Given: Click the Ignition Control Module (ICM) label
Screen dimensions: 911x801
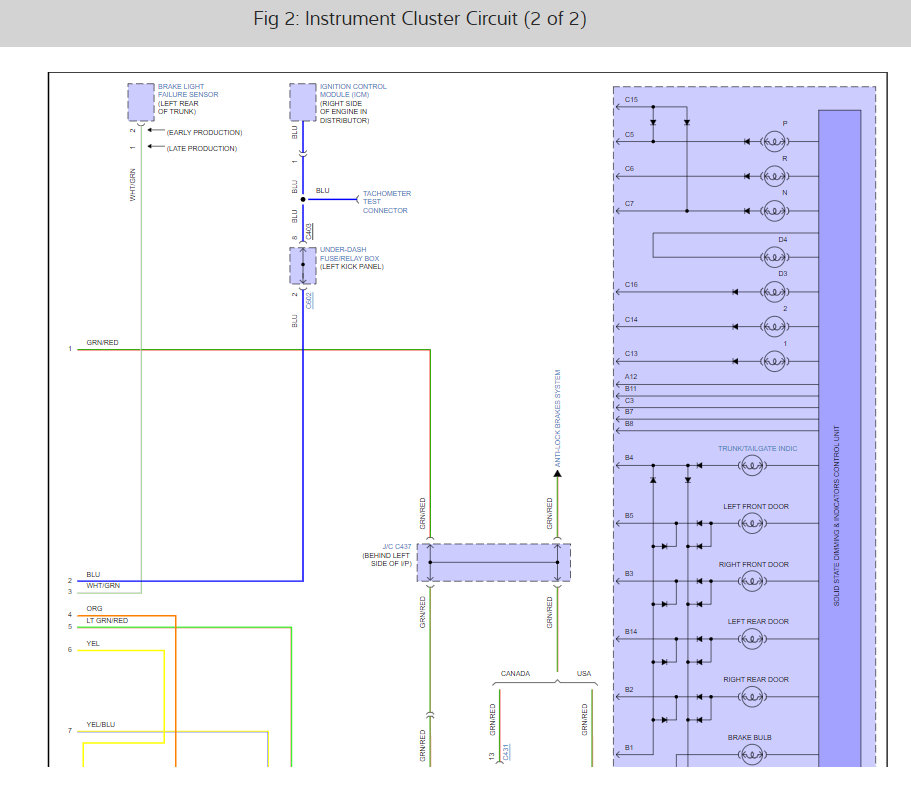Looking at the screenshot, I should (x=353, y=90).
